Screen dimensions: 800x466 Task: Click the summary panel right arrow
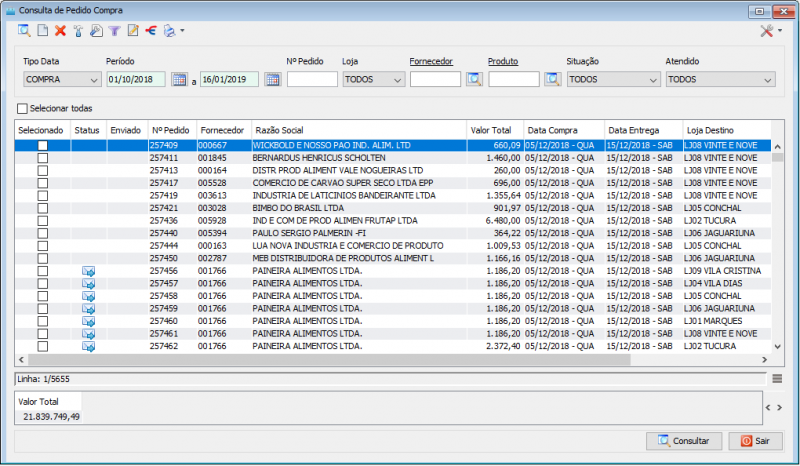780,407
